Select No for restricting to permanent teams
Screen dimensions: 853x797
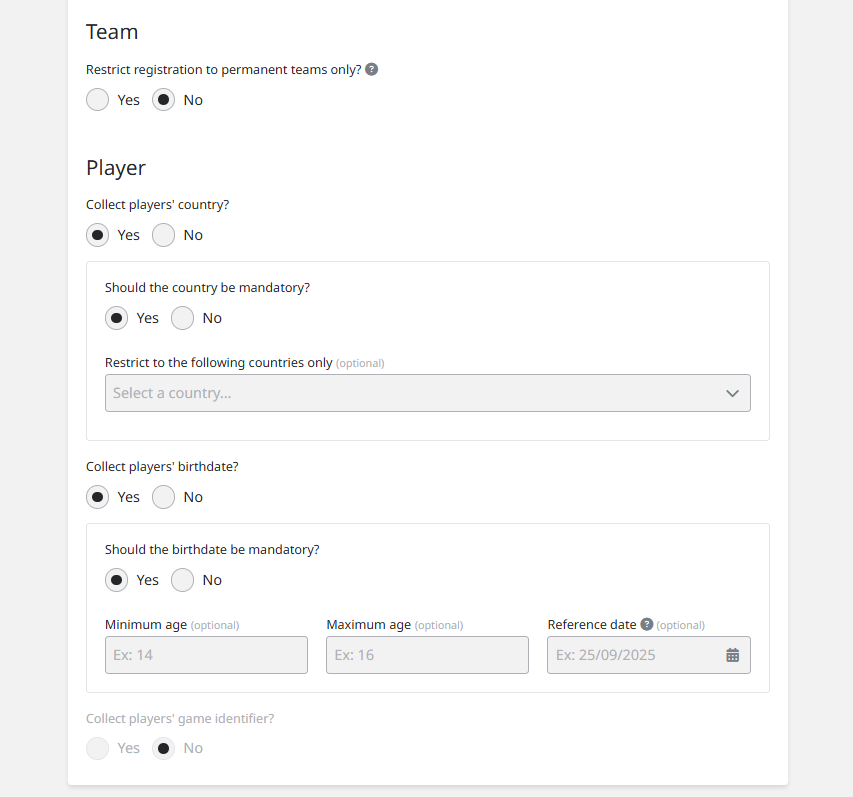coord(164,100)
